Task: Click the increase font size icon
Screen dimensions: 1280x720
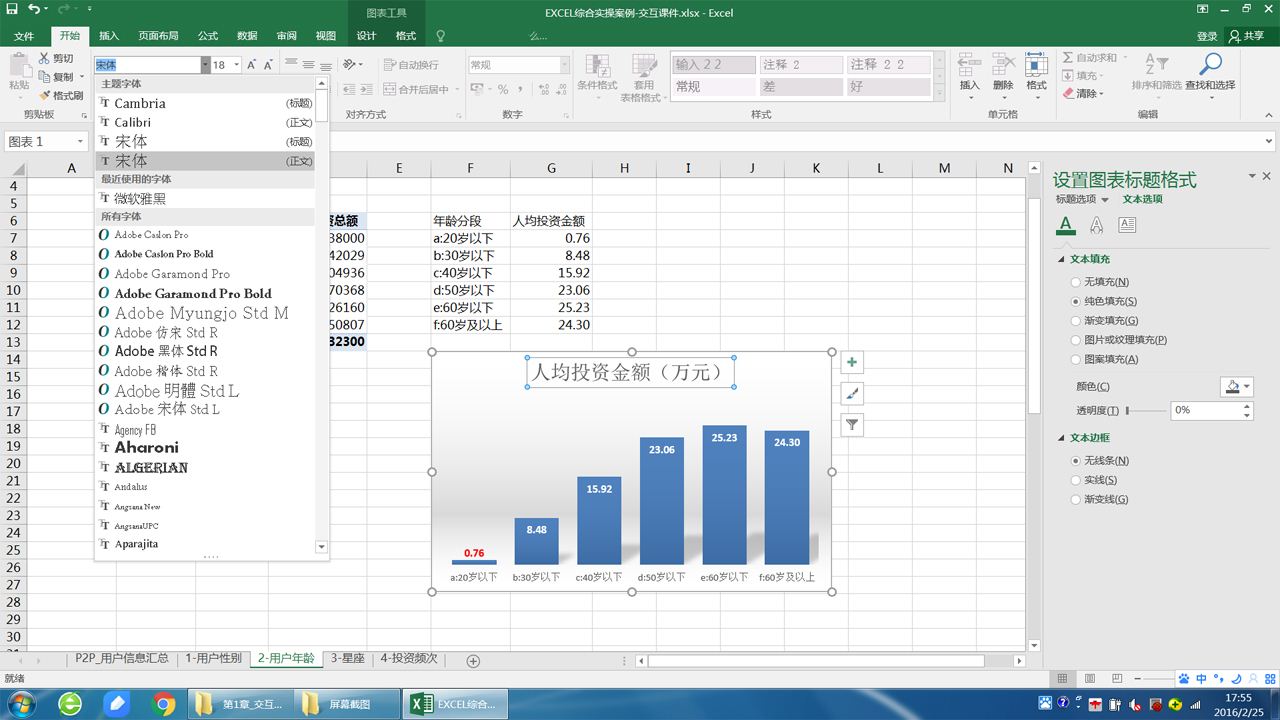Action: click(x=252, y=65)
